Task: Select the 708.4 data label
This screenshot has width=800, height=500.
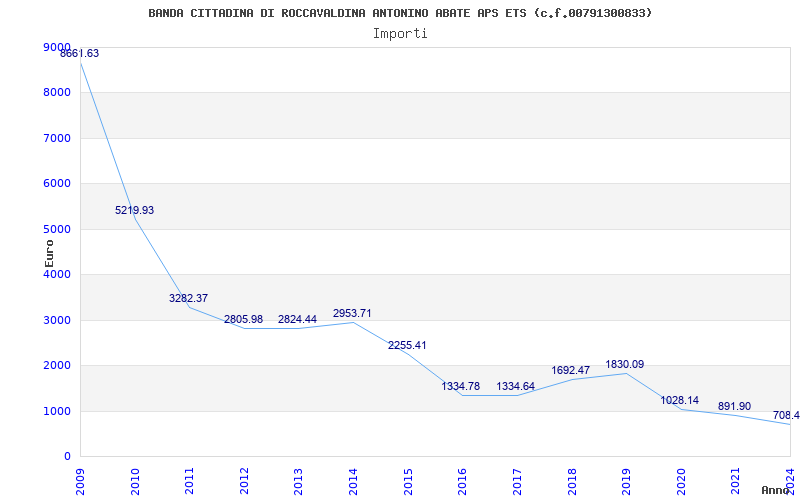Action: coord(786,415)
